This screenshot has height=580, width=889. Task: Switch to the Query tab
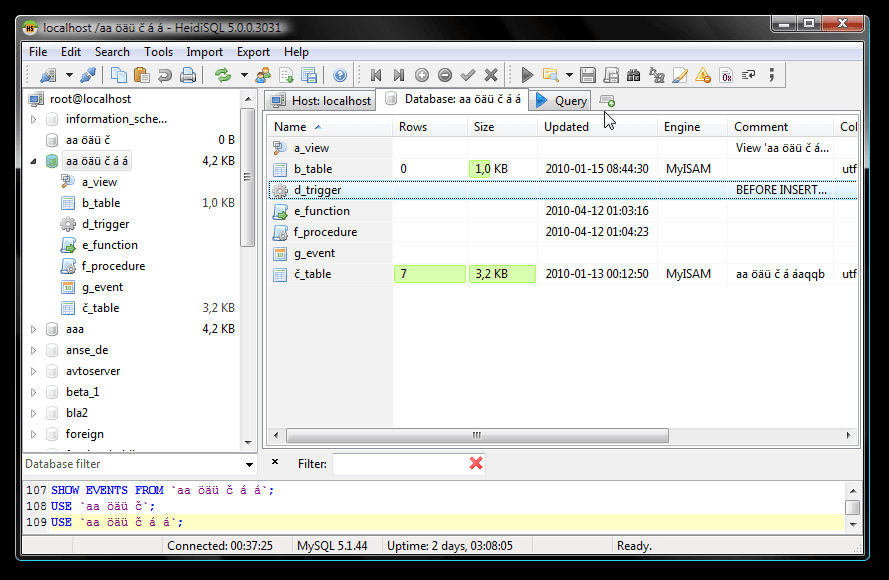pyautogui.click(x=561, y=101)
